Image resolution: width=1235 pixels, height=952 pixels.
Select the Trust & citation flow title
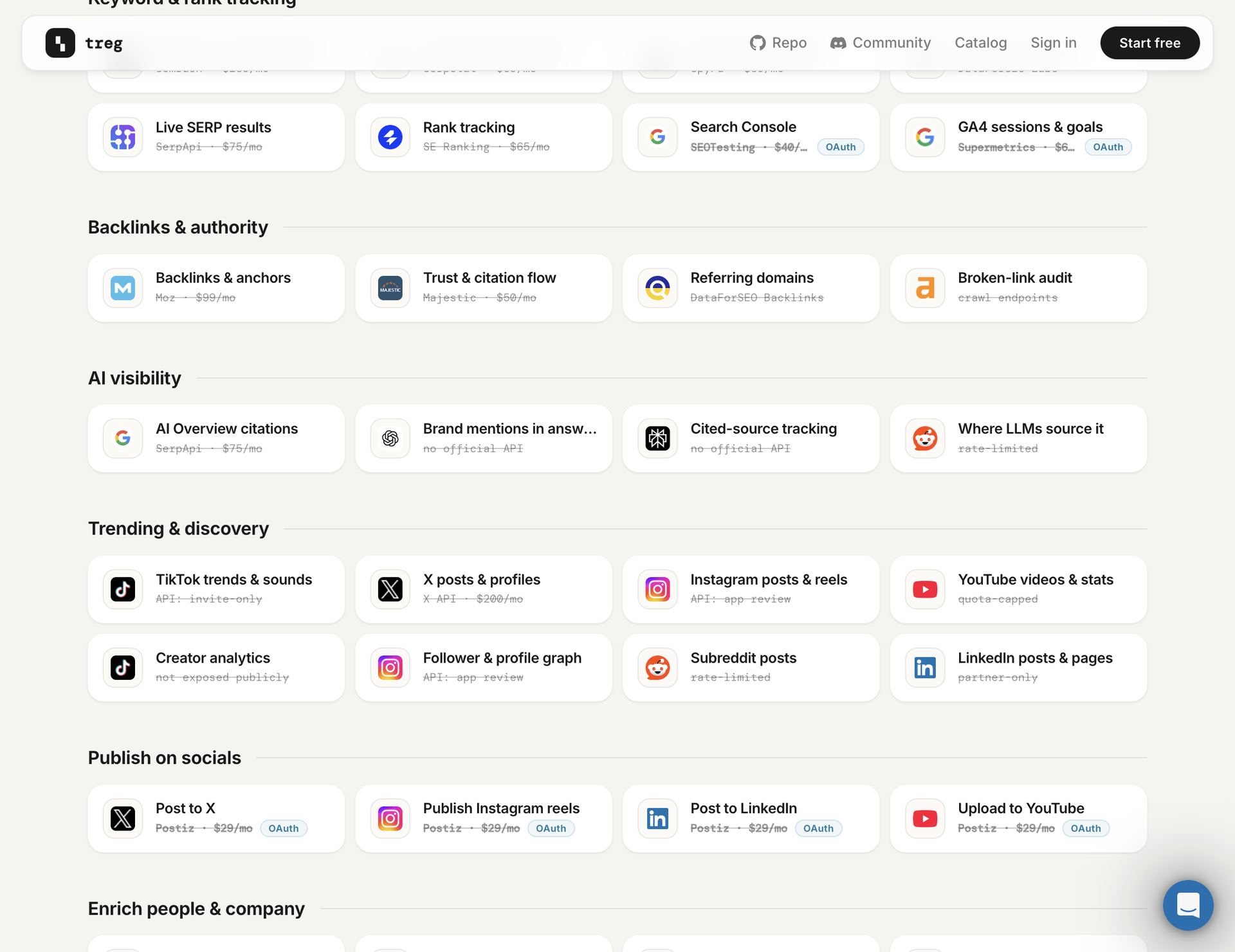(x=489, y=278)
